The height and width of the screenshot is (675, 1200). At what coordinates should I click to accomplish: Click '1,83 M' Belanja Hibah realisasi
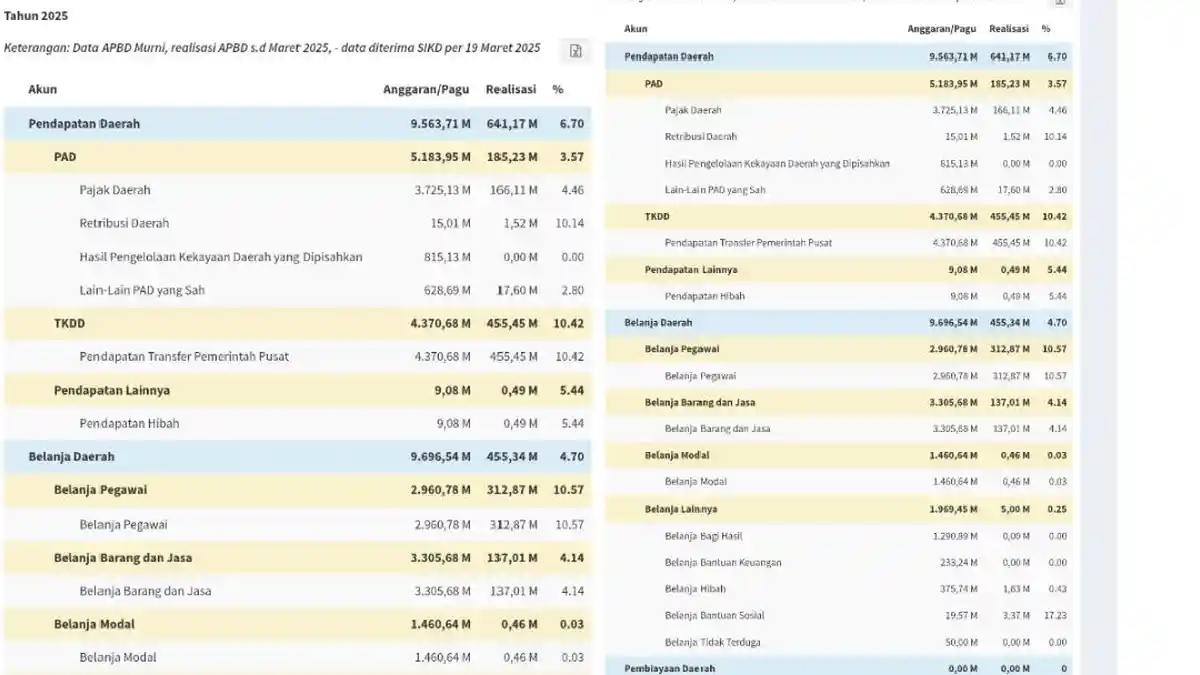(x=1016, y=589)
